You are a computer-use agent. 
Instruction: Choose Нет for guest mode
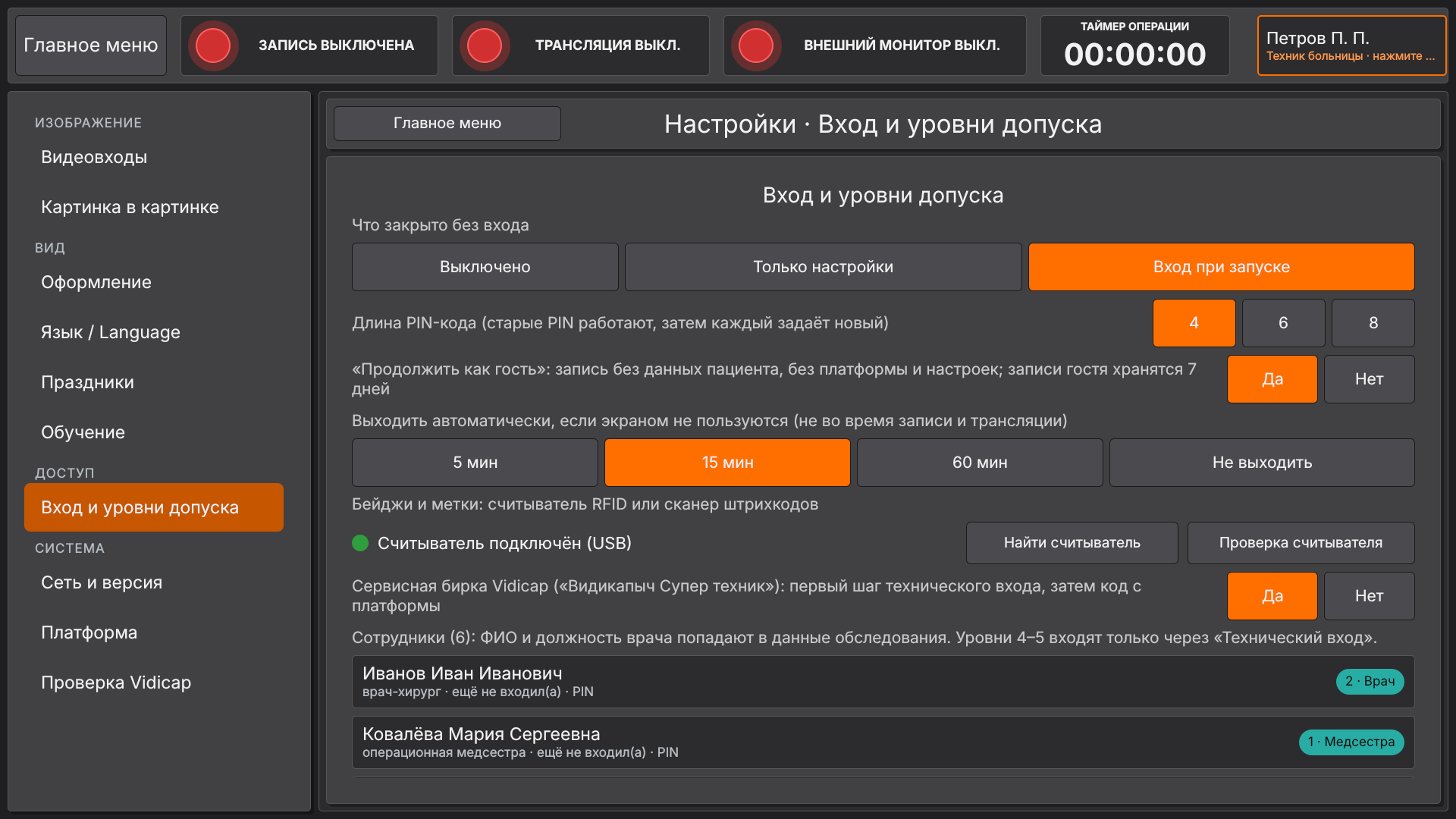[x=1370, y=379]
